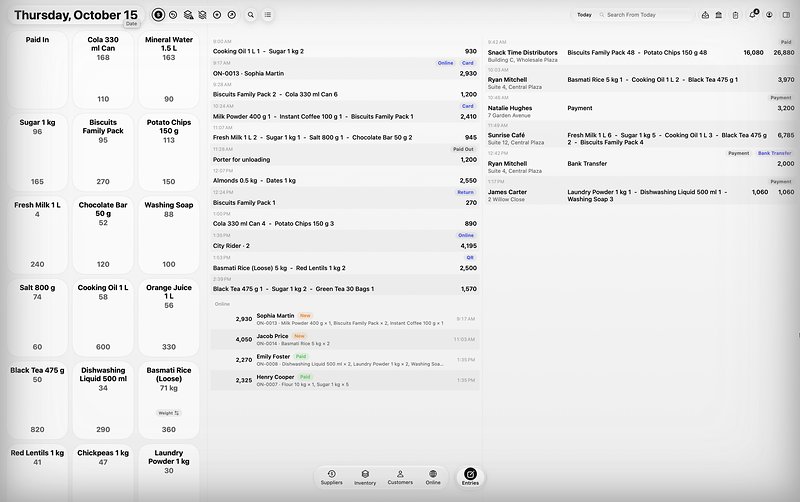Open Basmati Rice (Loose) 5 kg QR entry

pos(345,263)
